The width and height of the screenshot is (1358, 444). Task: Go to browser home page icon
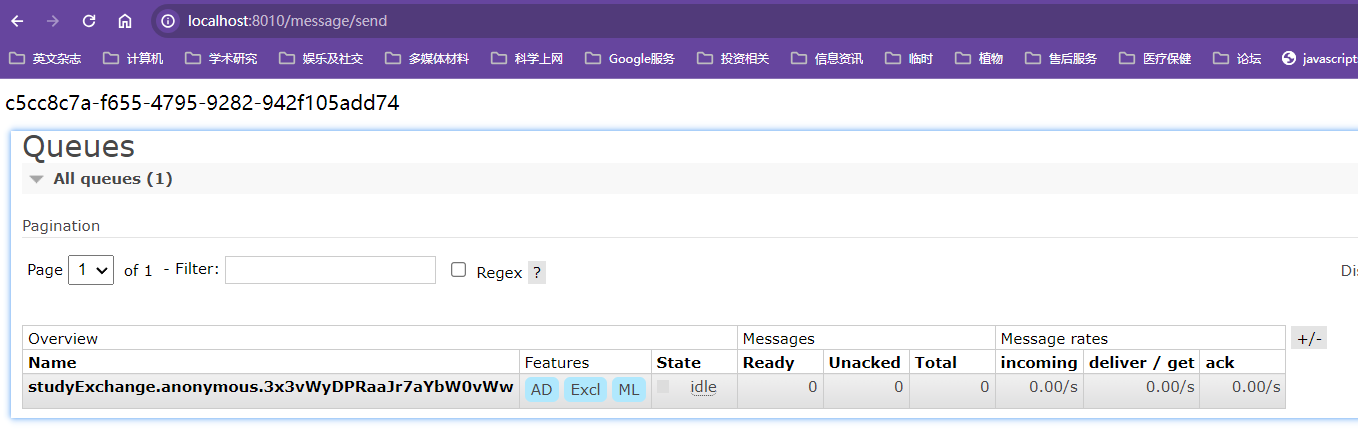click(x=125, y=21)
